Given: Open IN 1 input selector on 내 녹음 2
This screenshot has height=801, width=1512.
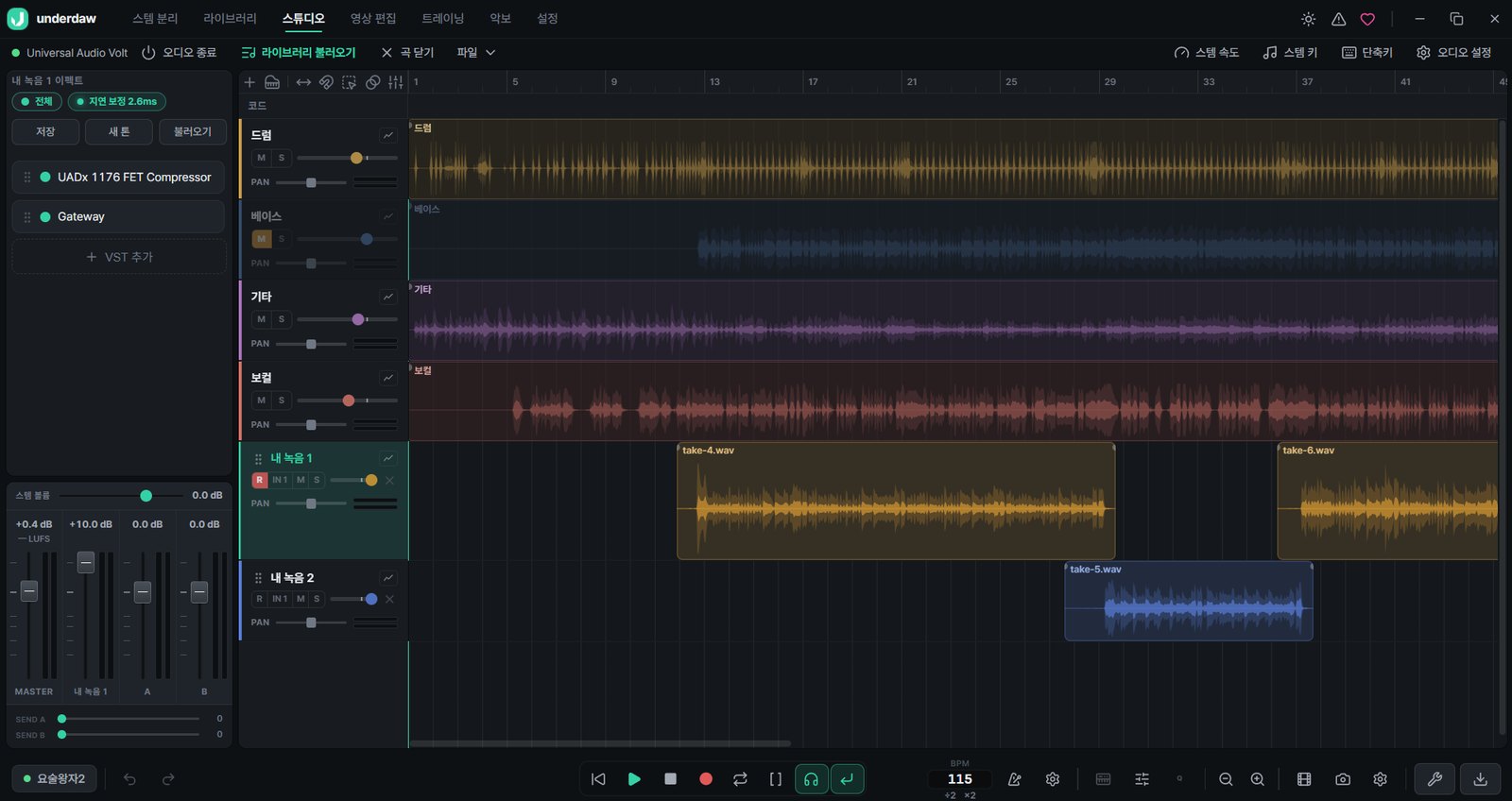Looking at the screenshot, I should pyautogui.click(x=280, y=599).
